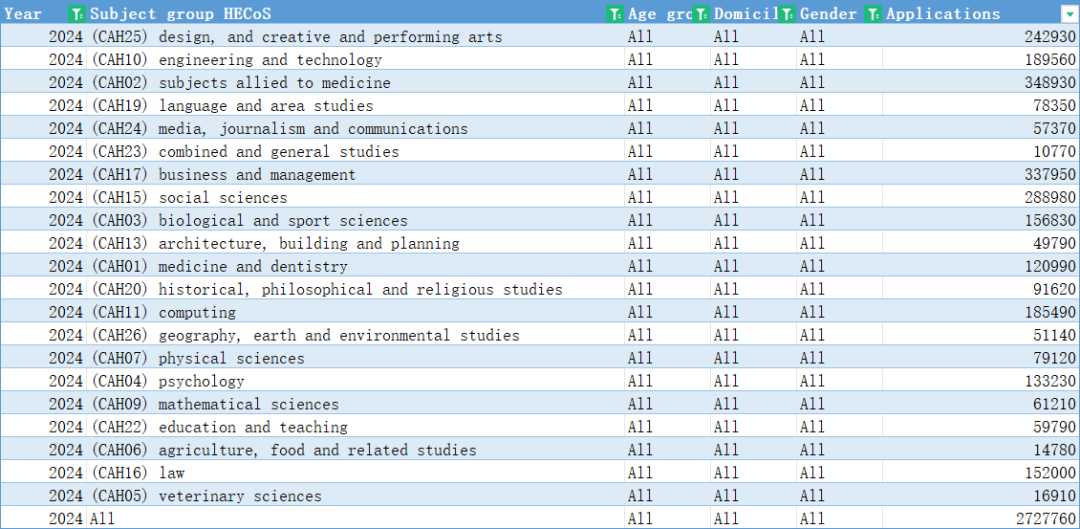Select the Applications header cell
The image size is (1080, 529).
[981, 13]
